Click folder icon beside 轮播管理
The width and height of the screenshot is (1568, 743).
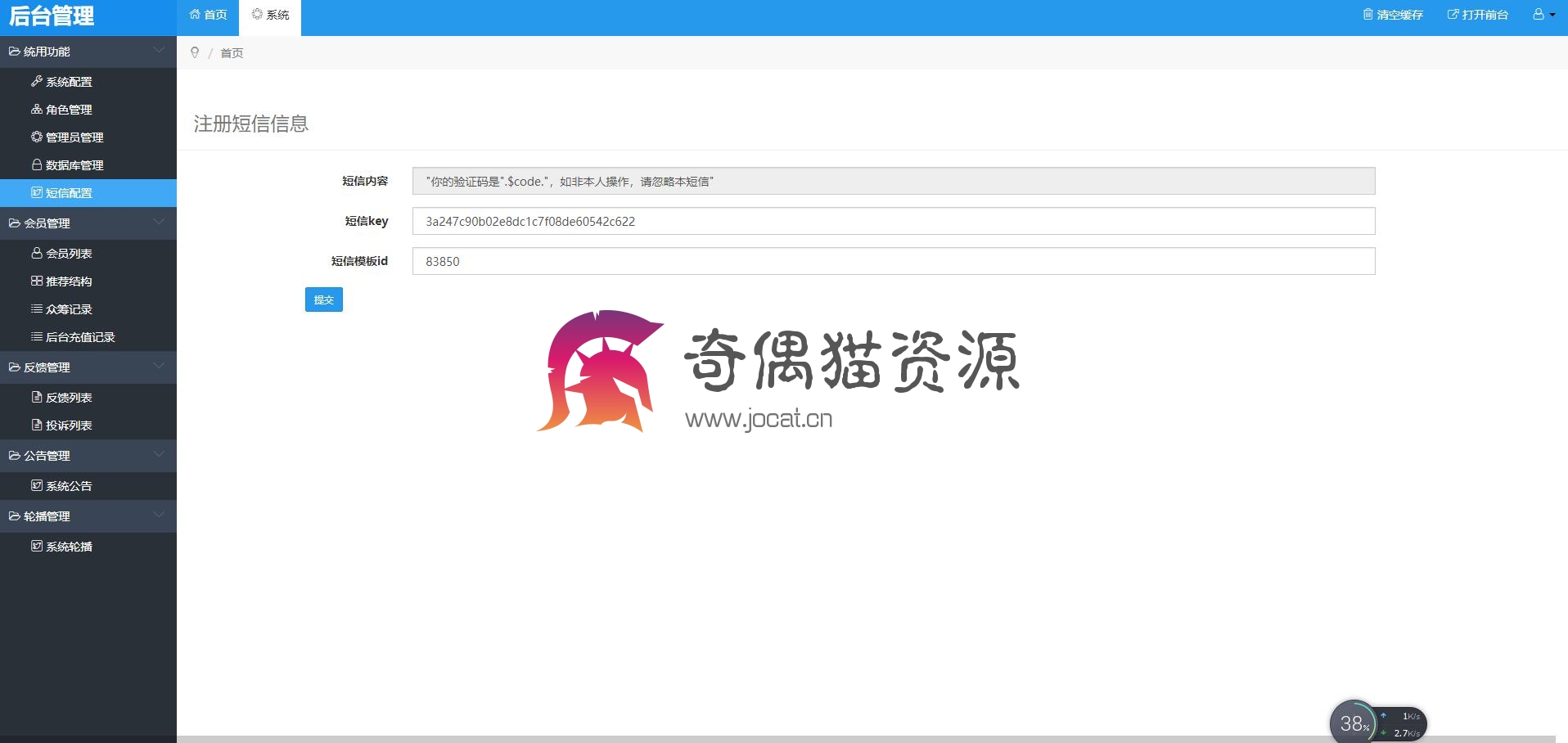click(15, 516)
